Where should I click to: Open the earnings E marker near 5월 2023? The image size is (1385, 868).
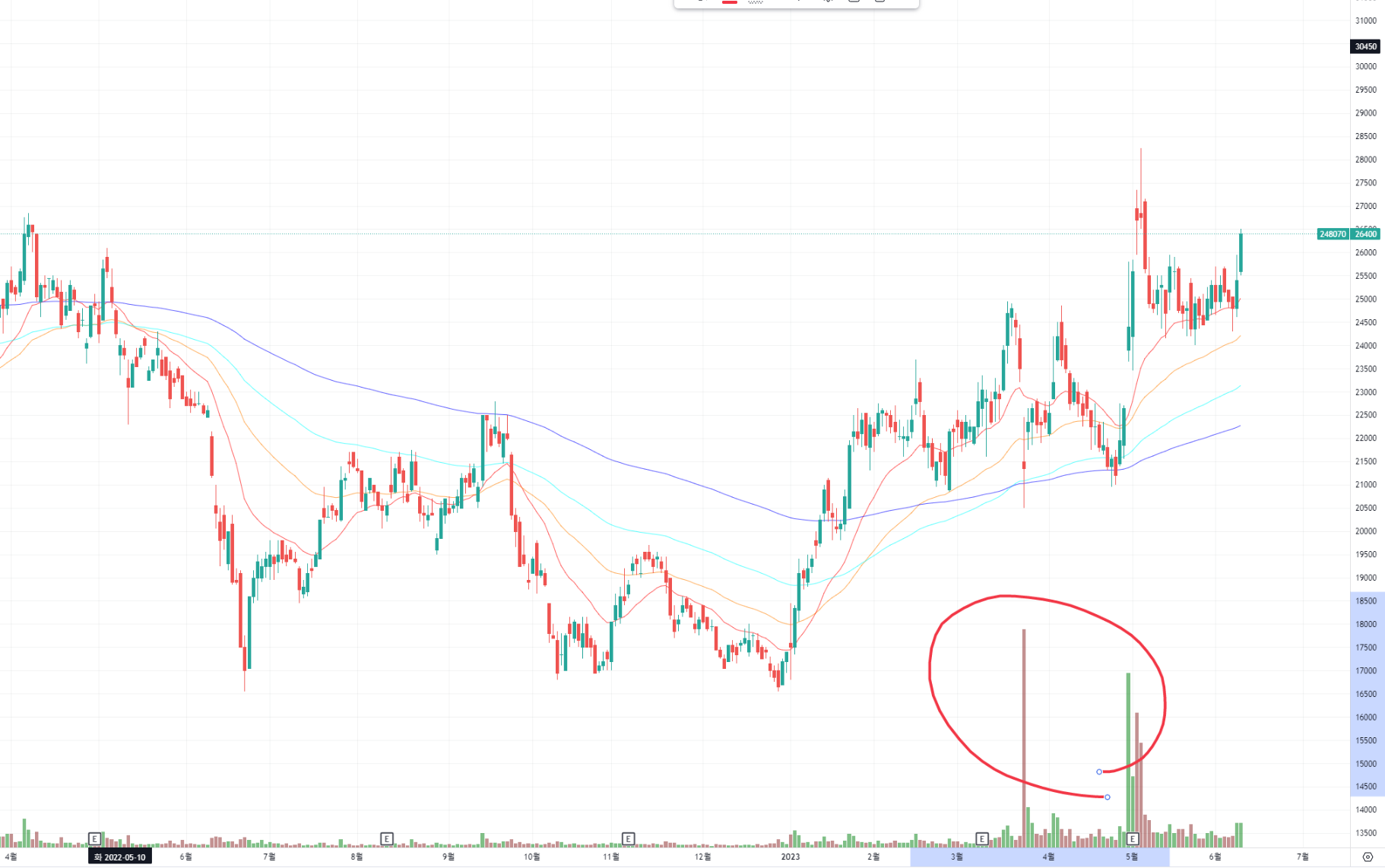(1133, 838)
